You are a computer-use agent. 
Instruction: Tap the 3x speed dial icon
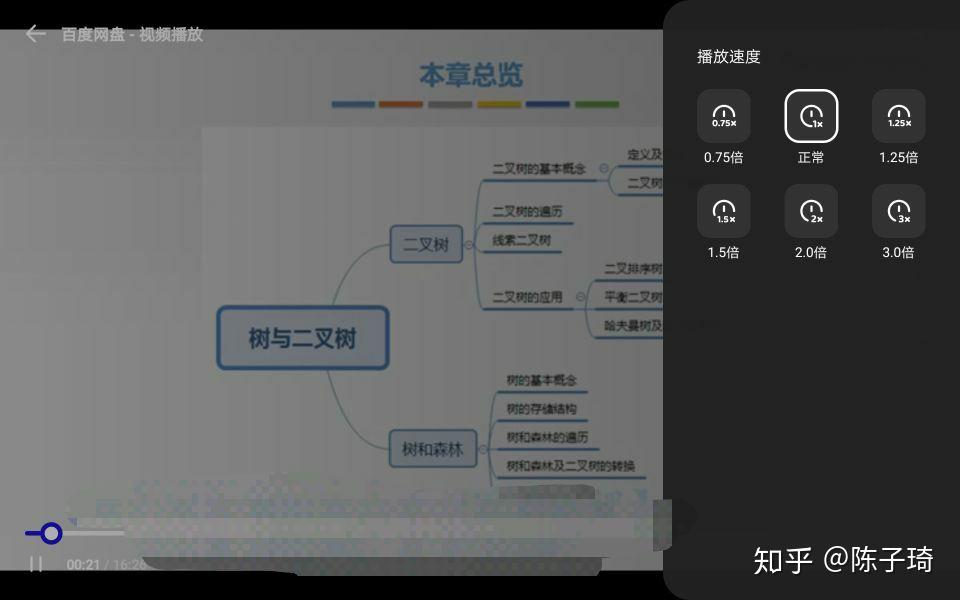(x=897, y=213)
